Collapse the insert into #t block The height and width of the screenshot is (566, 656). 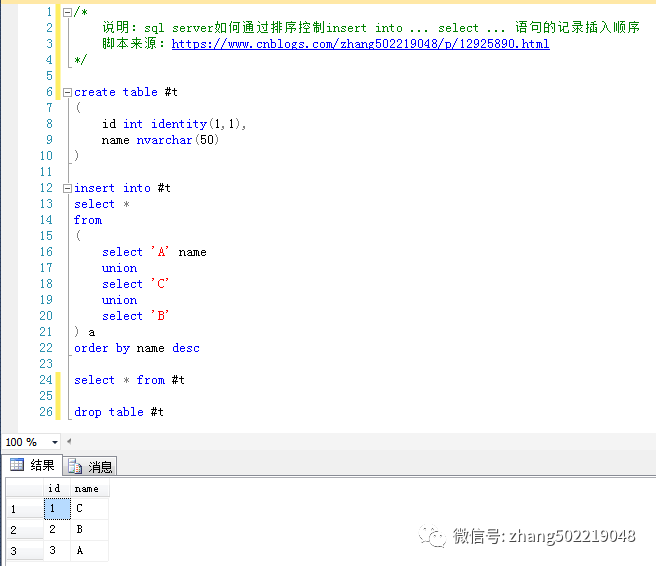[x=67, y=189]
